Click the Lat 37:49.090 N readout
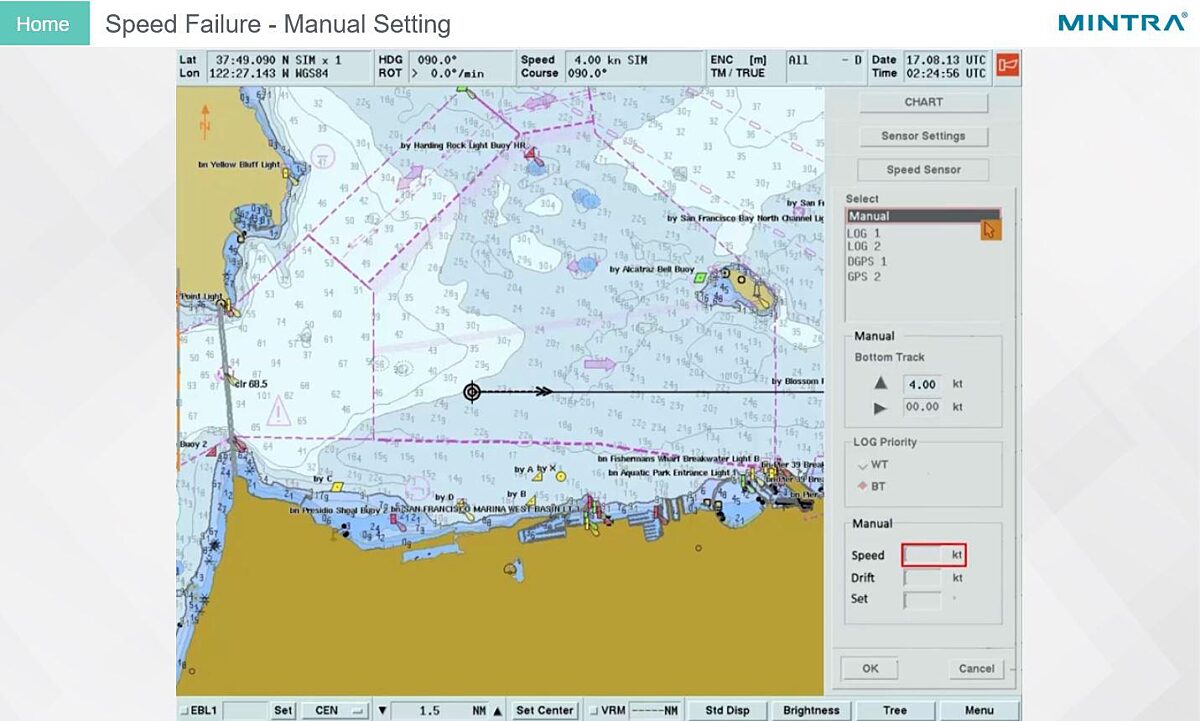 tap(278, 60)
